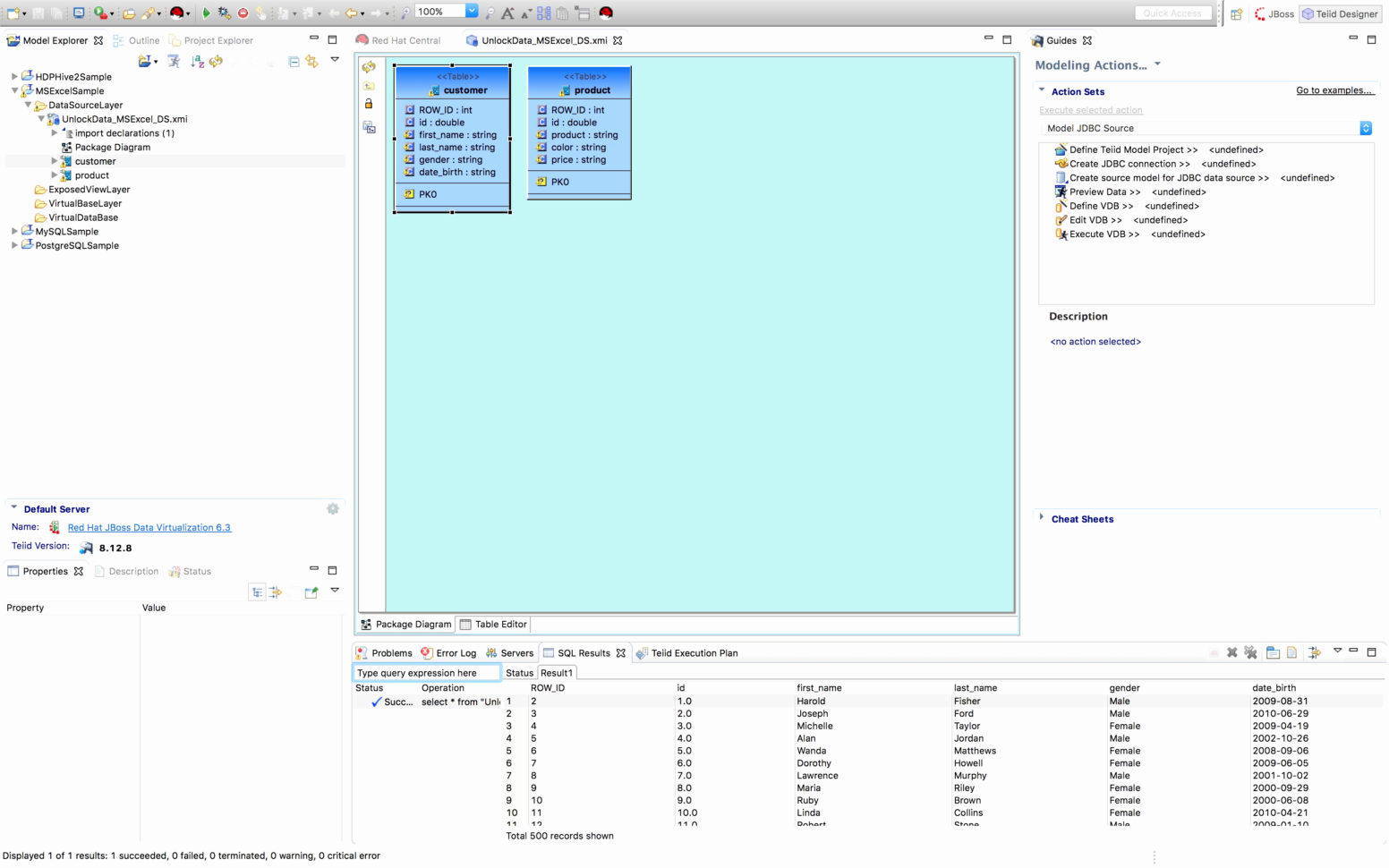Click the lock icon in diagram sidebar
The image size is (1389, 868).
coord(369,104)
